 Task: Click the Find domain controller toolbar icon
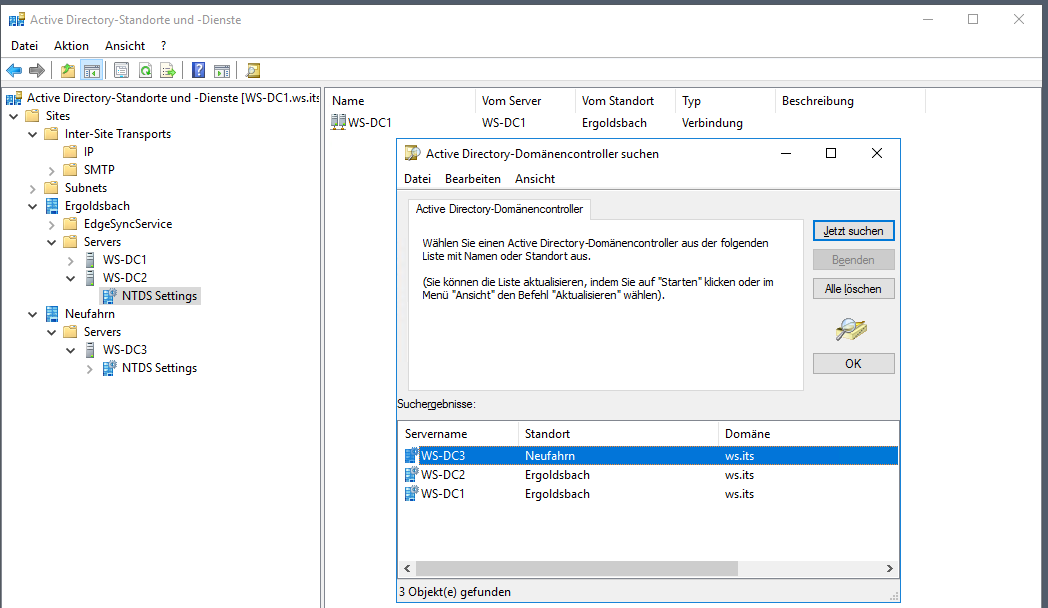tap(253, 70)
